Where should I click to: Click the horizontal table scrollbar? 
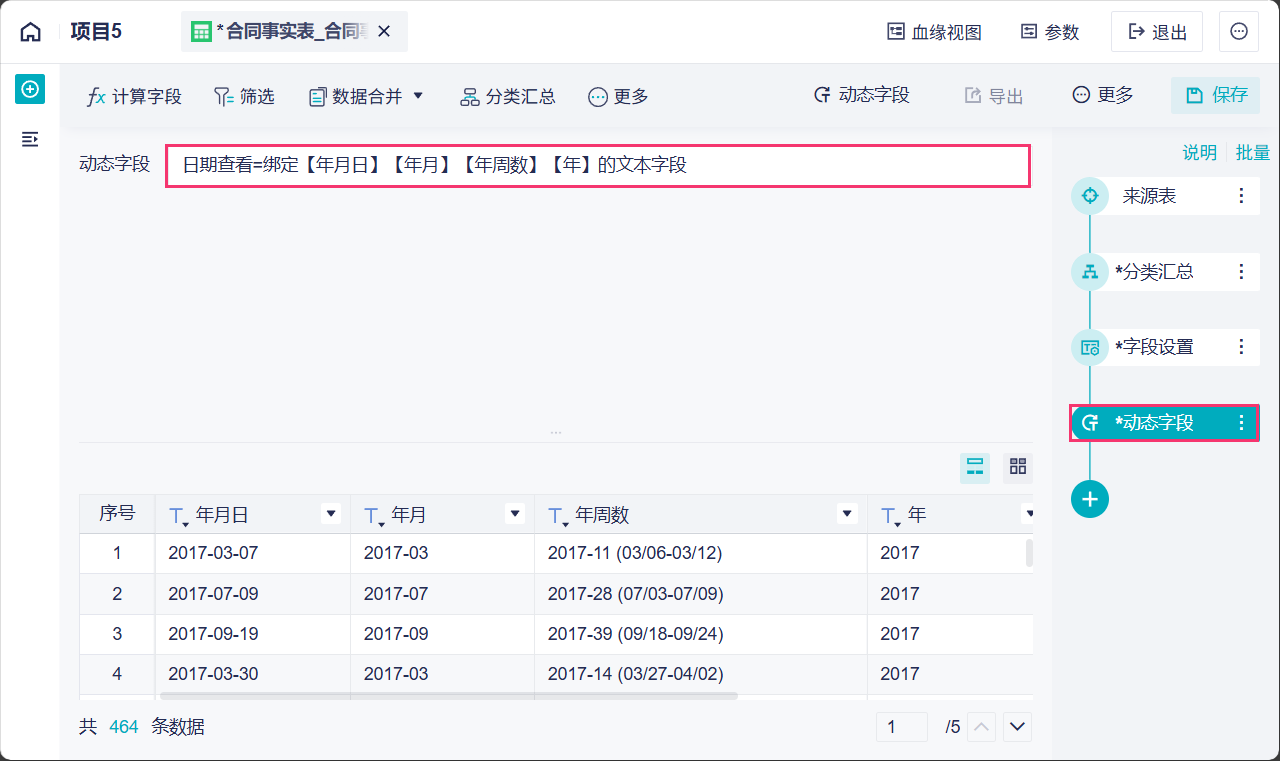click(449, 696)
